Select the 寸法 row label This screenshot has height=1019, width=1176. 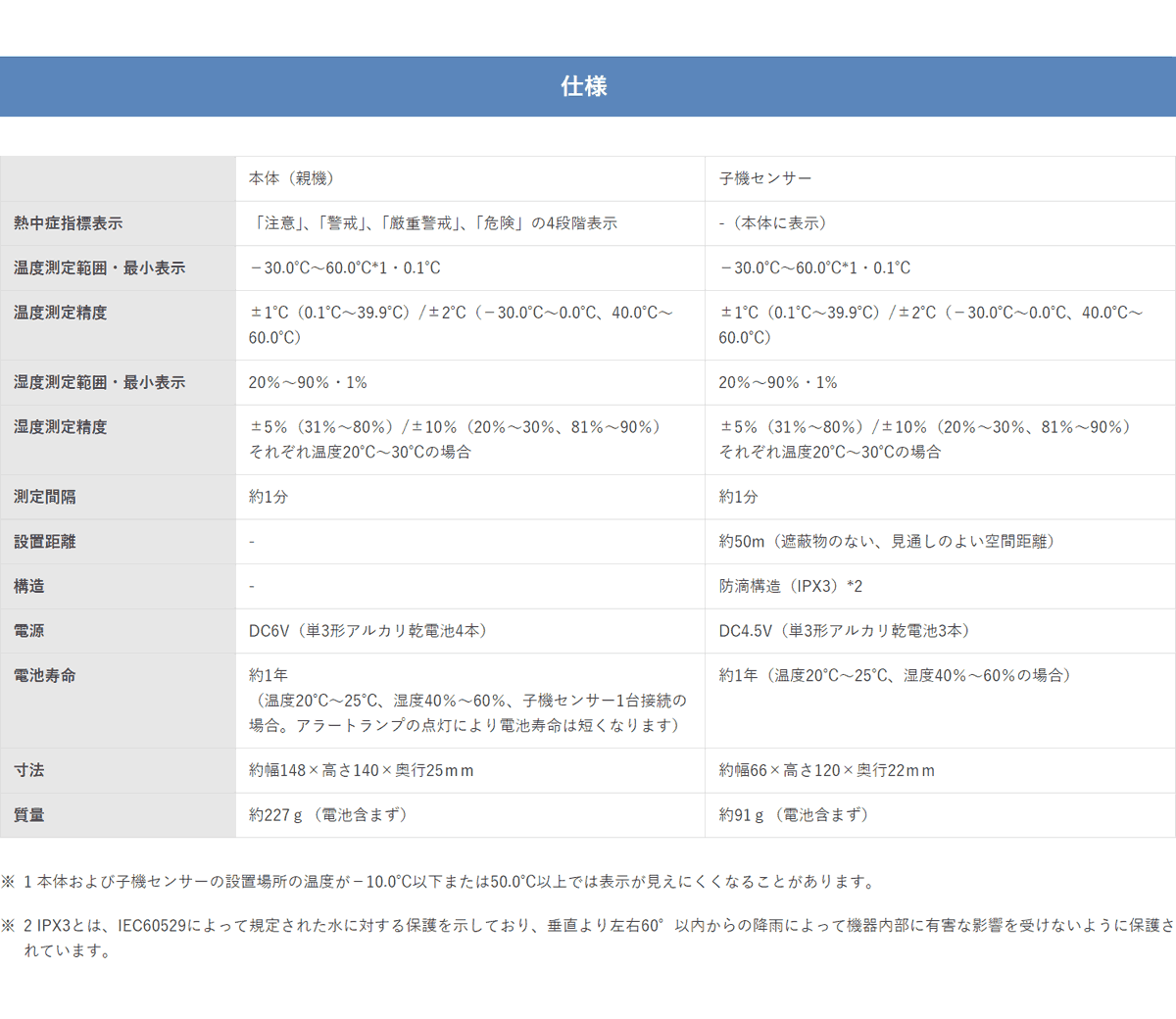point(118,770)
